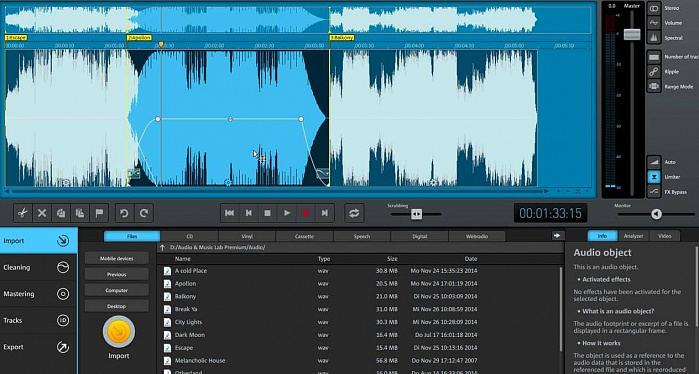The height and width of the screenshot is (374, 699).
Task: Stop playback
Action: (x=267, y=213)
